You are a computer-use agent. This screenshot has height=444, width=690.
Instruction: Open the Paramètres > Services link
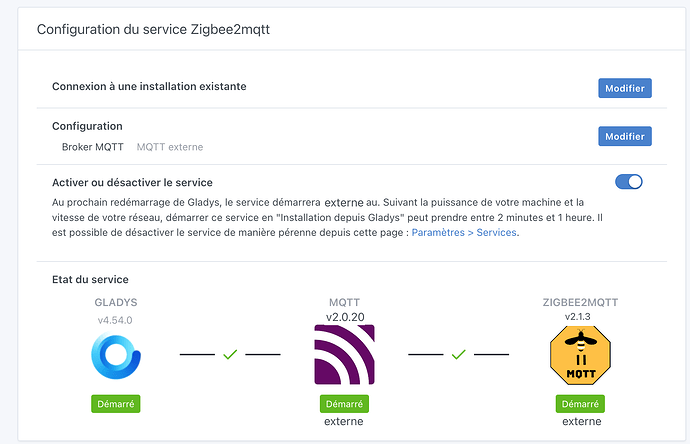click(465, 232)
